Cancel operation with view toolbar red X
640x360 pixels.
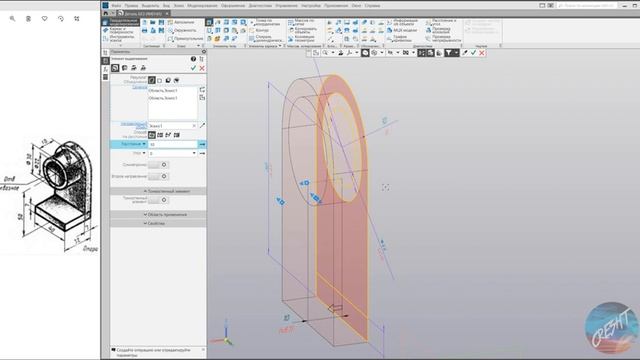coord(482,53)
